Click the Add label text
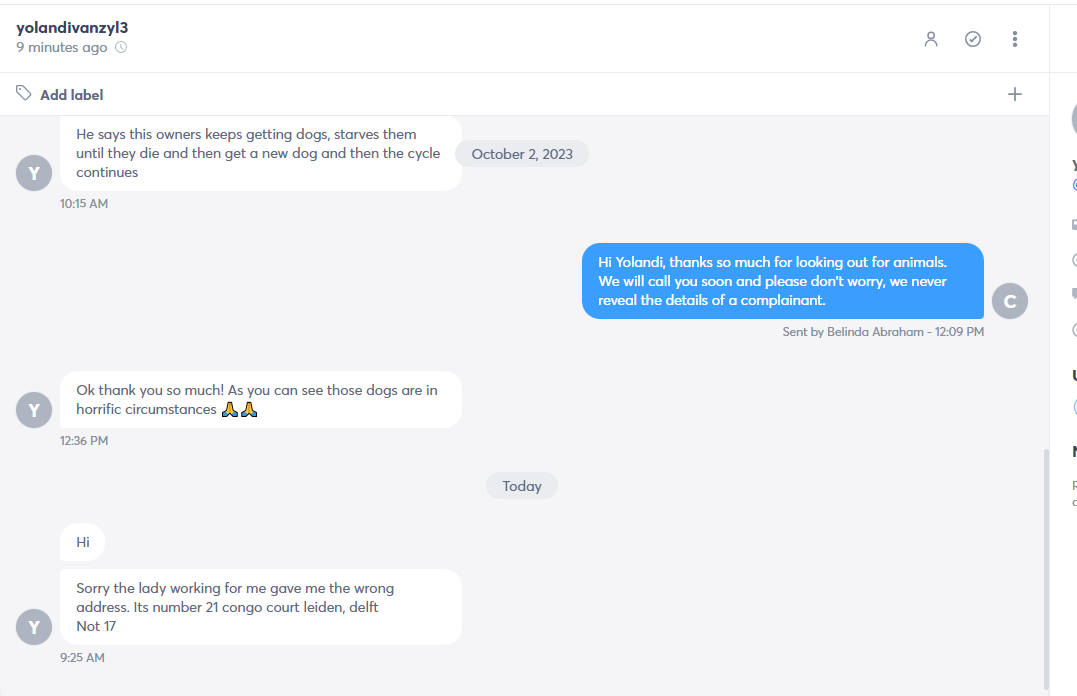 (x=71, y=95)
